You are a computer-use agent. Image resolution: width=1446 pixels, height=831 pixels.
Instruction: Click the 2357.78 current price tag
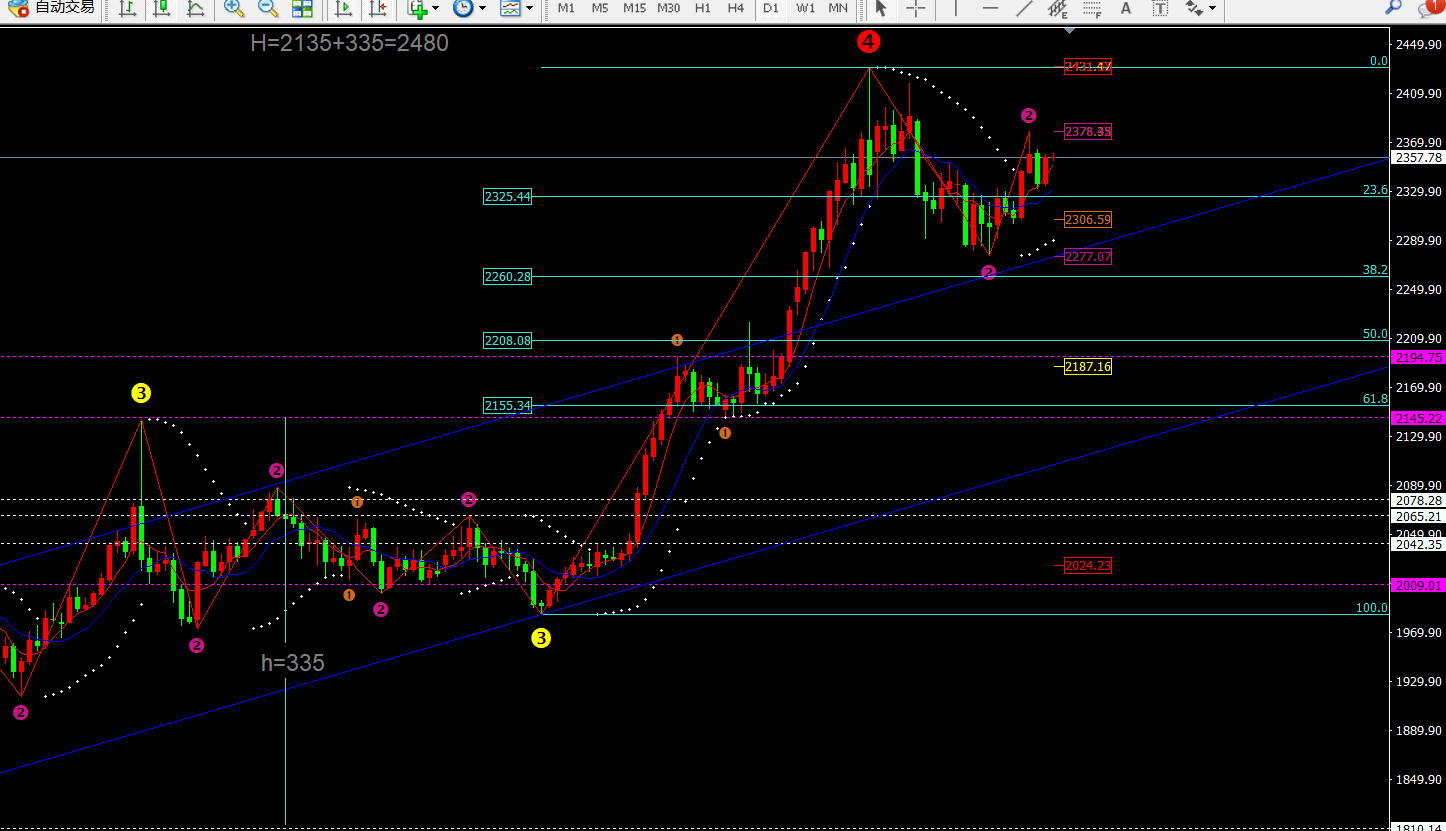pos(1418,157)
